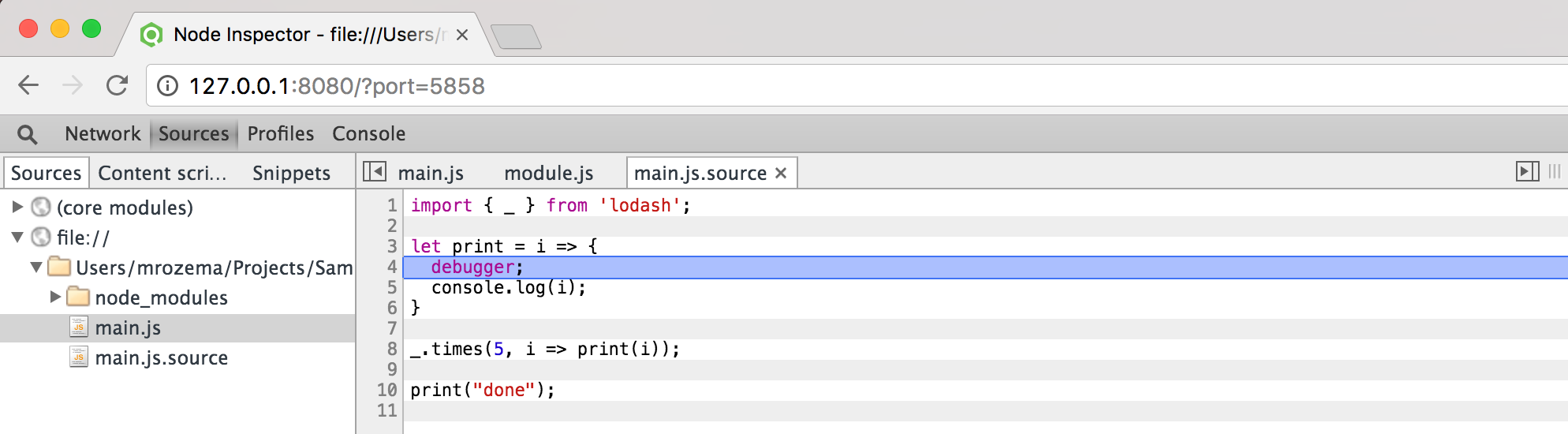Collapse the file:// tree node
This screenshot has width=1568, height=434.
tap(17, 237)
